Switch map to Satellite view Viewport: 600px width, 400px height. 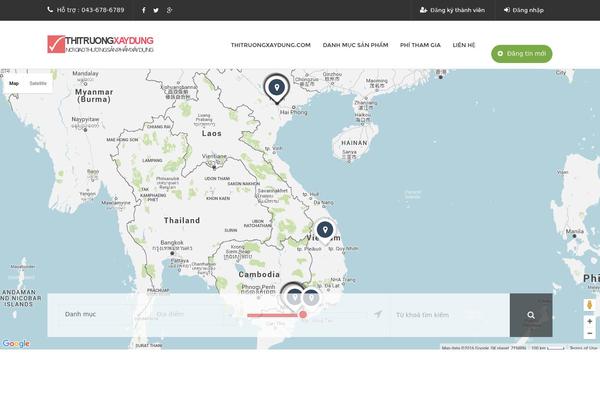[38, 83]
